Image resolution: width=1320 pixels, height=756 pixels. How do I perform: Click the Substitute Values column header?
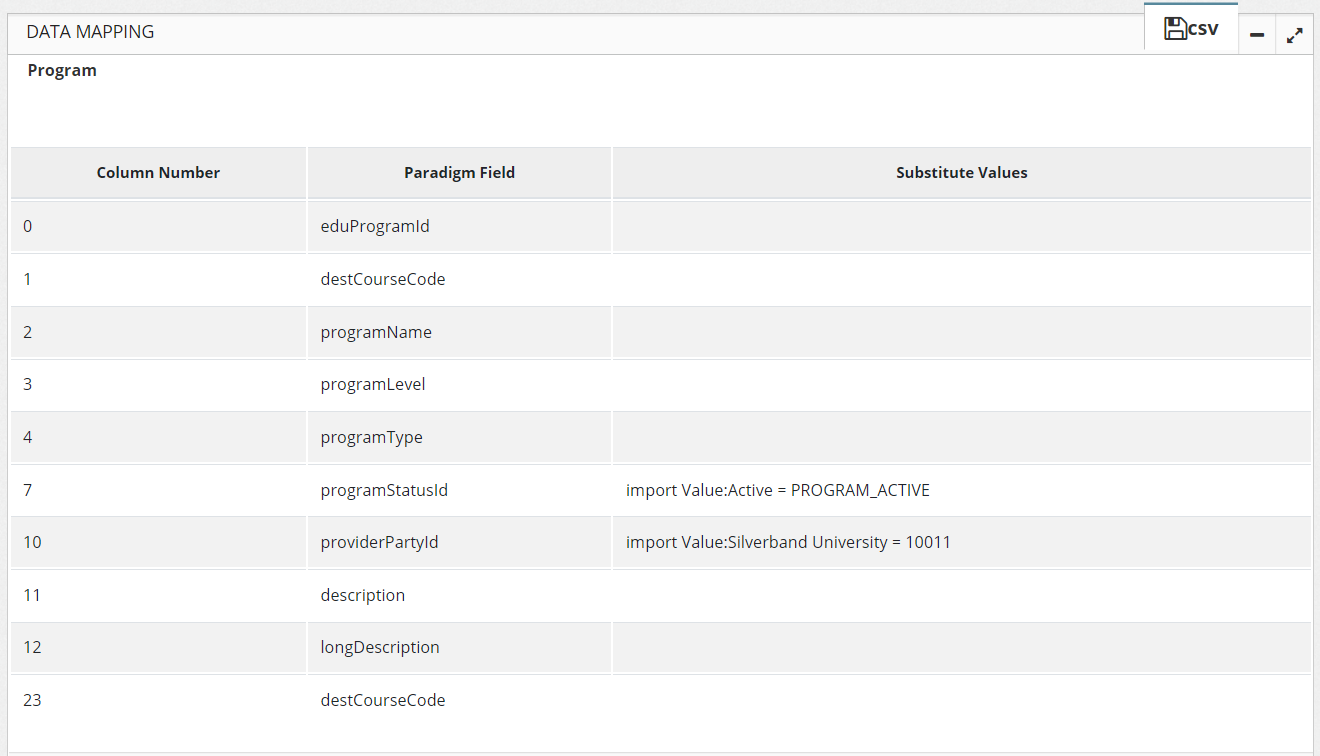pos(961,173)
